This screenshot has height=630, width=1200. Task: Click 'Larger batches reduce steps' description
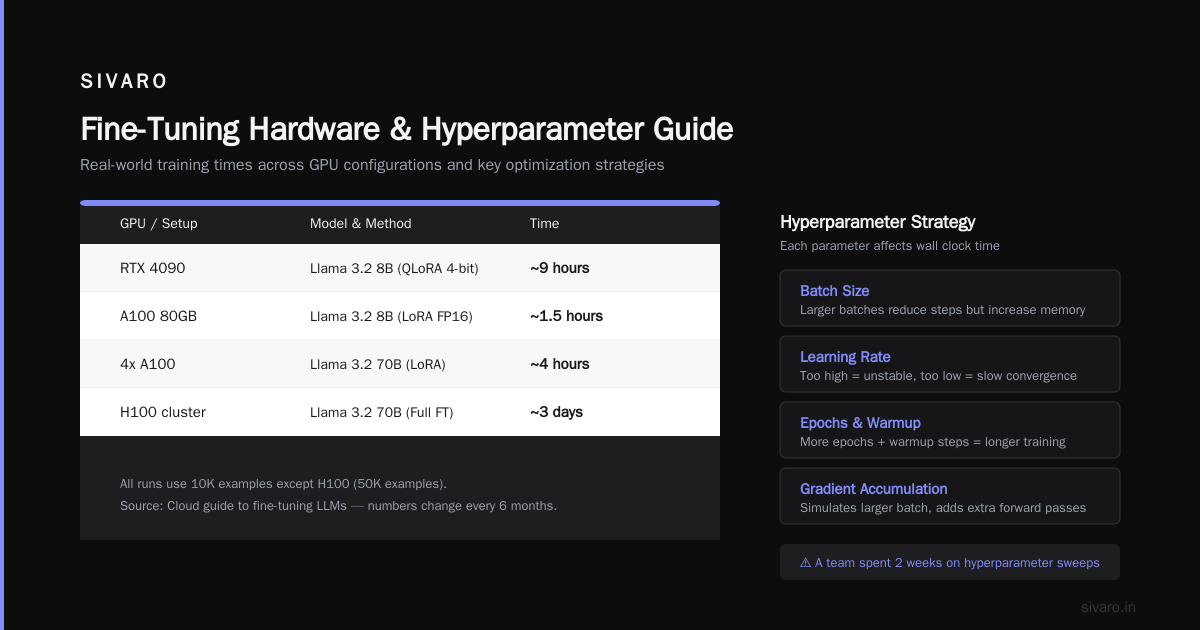click(x=943, y=310)
